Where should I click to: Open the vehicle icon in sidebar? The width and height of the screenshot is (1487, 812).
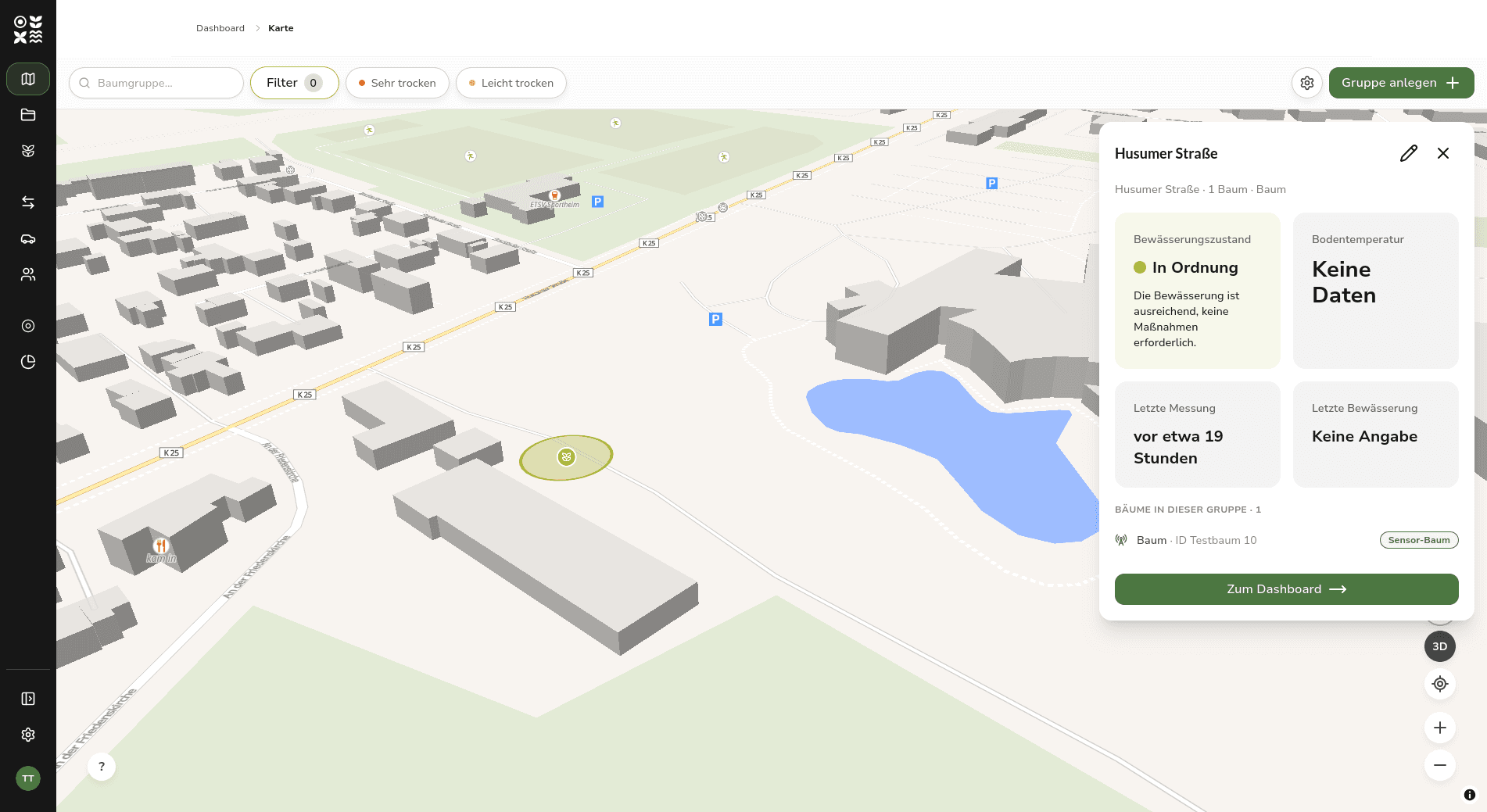pos(28,238)
